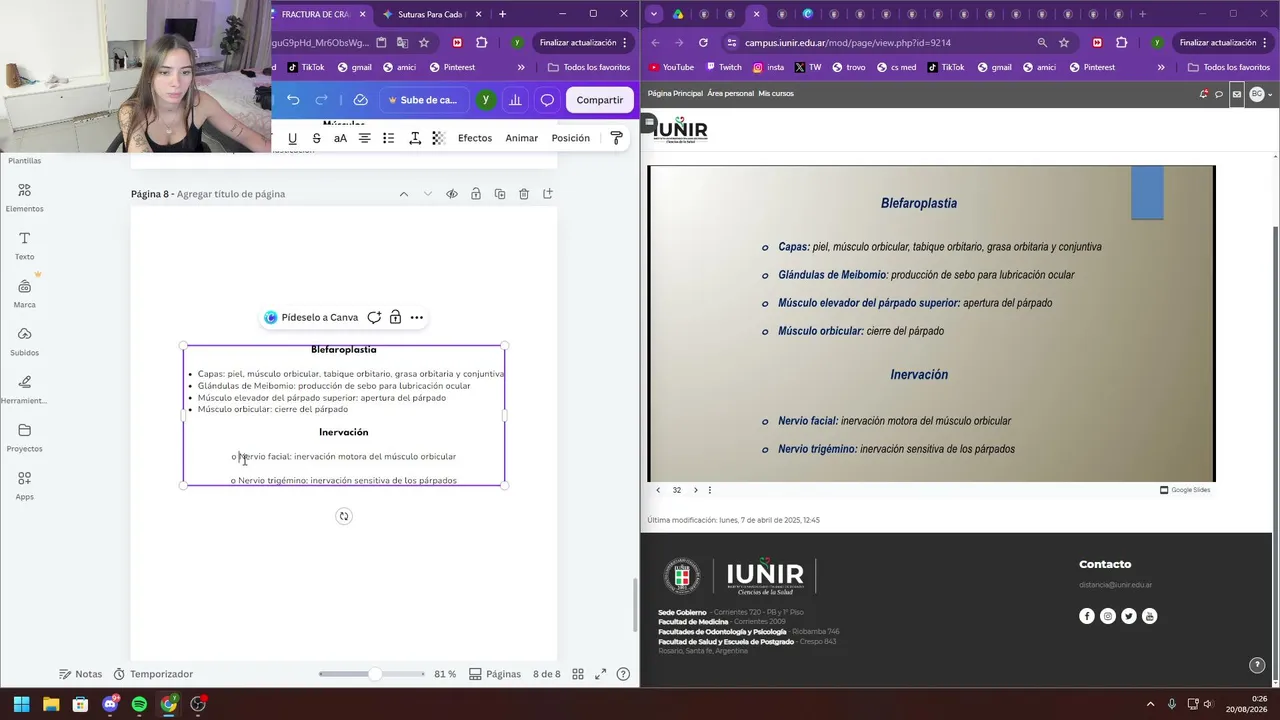Open grid view of pages

coord(578,674)
